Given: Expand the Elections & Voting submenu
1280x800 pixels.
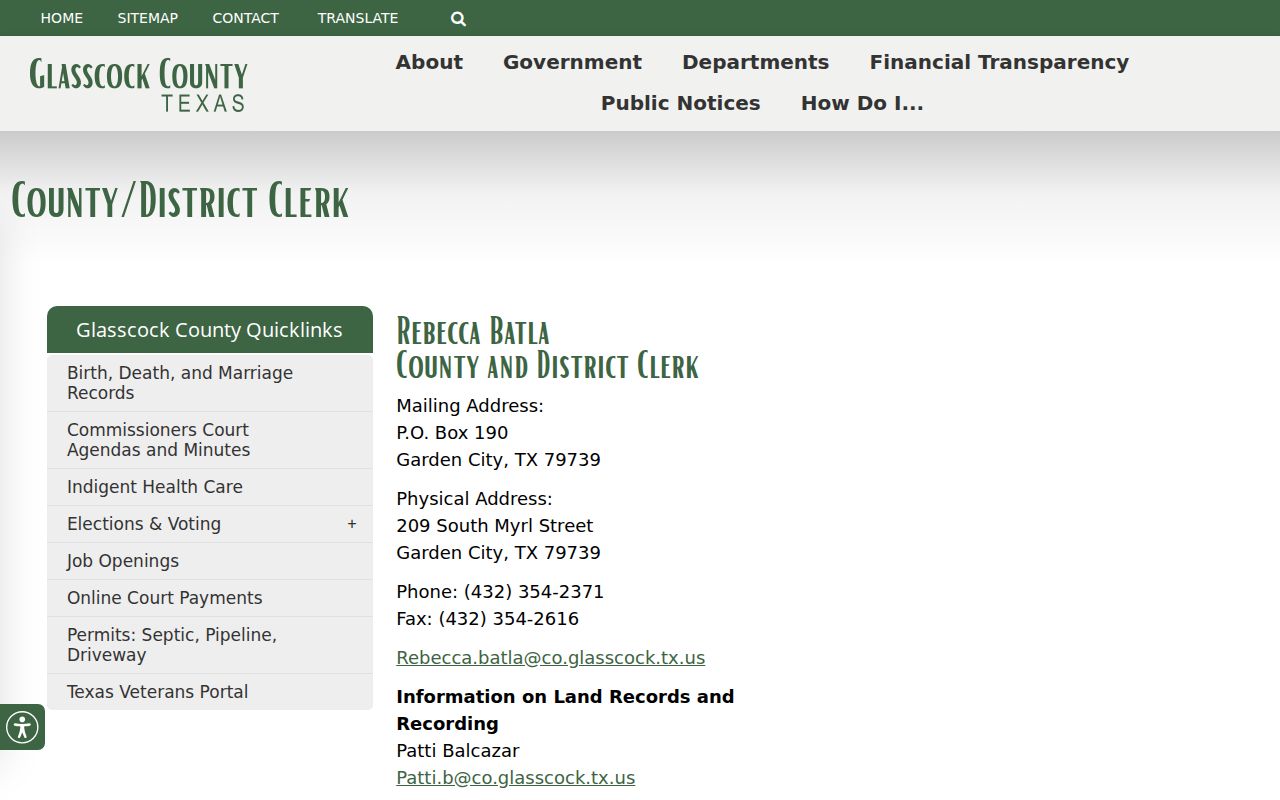Looking at the screenshot, I should [352, 524].
